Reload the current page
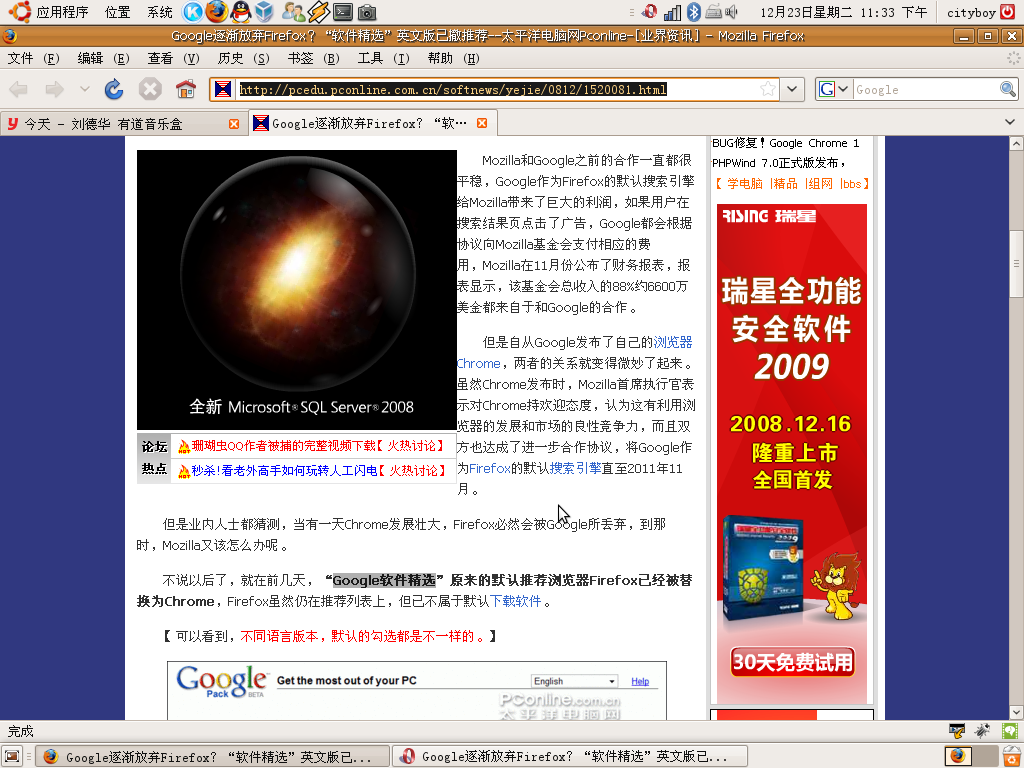 (114, 89)
